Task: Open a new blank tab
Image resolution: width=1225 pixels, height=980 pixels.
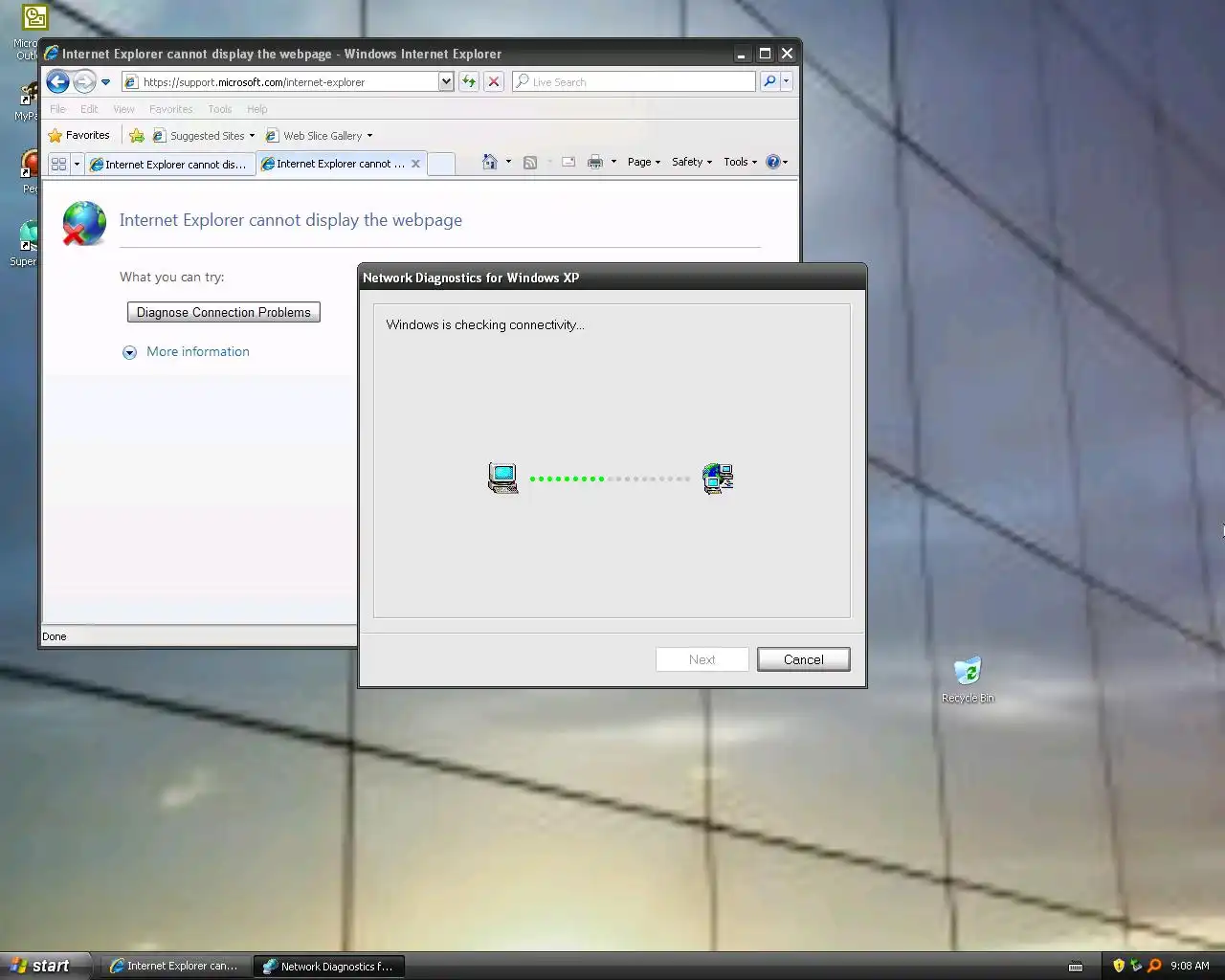Action: (440, 164)
